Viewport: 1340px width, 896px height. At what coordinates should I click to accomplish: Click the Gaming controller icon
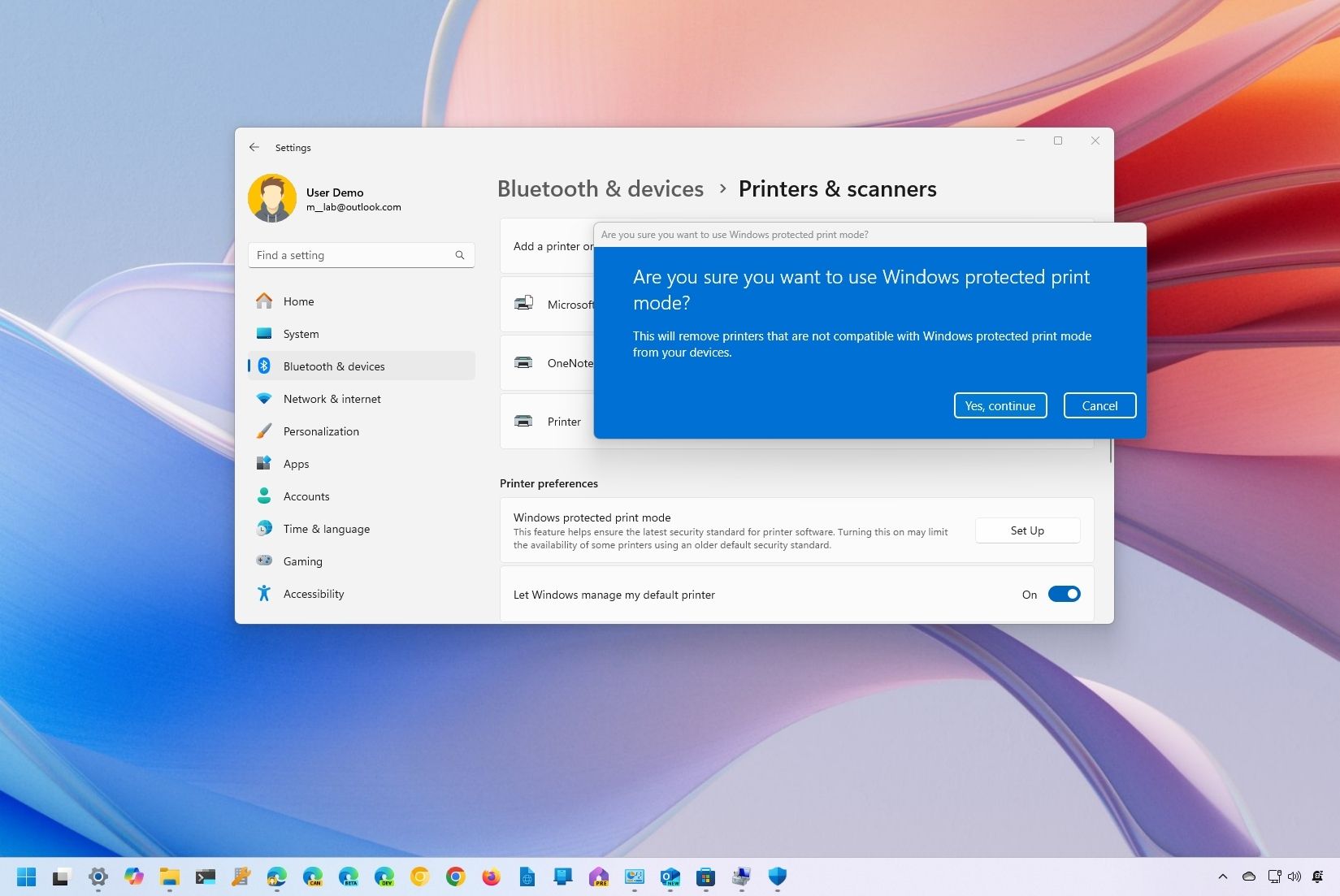(x=264, y=561)
